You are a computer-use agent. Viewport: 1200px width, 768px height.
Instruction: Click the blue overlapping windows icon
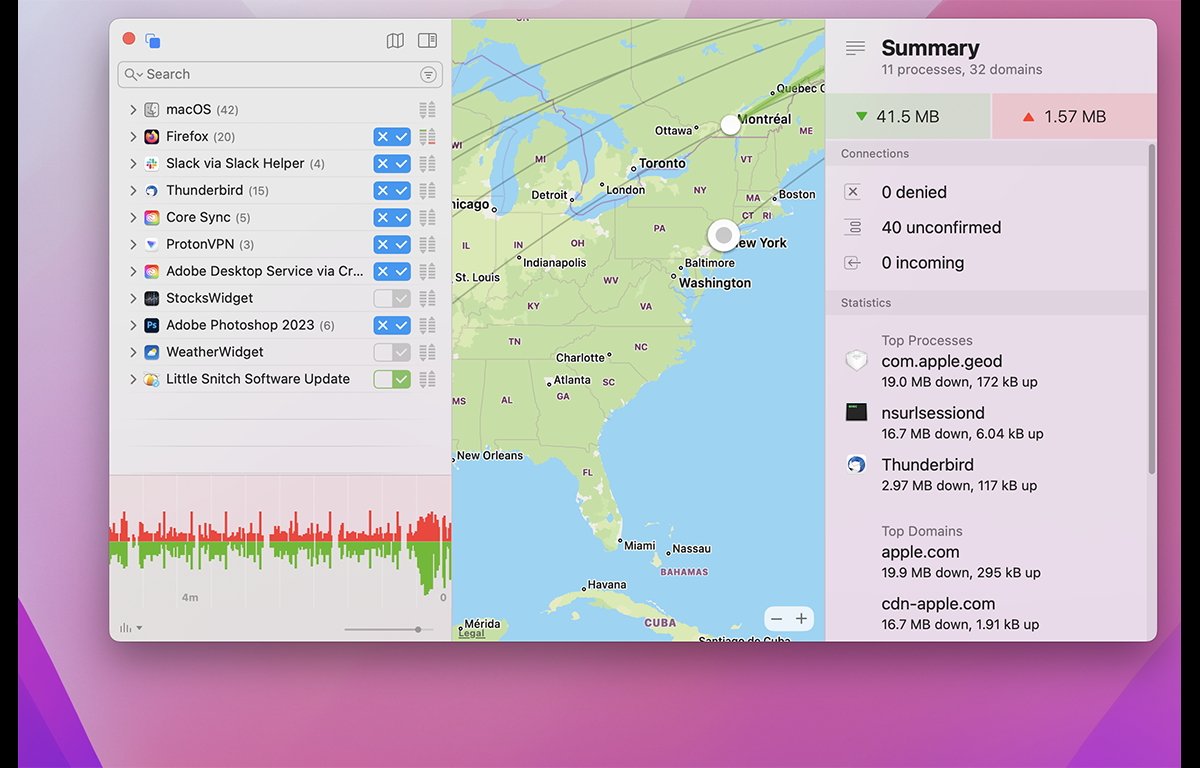tap(153, 41)
